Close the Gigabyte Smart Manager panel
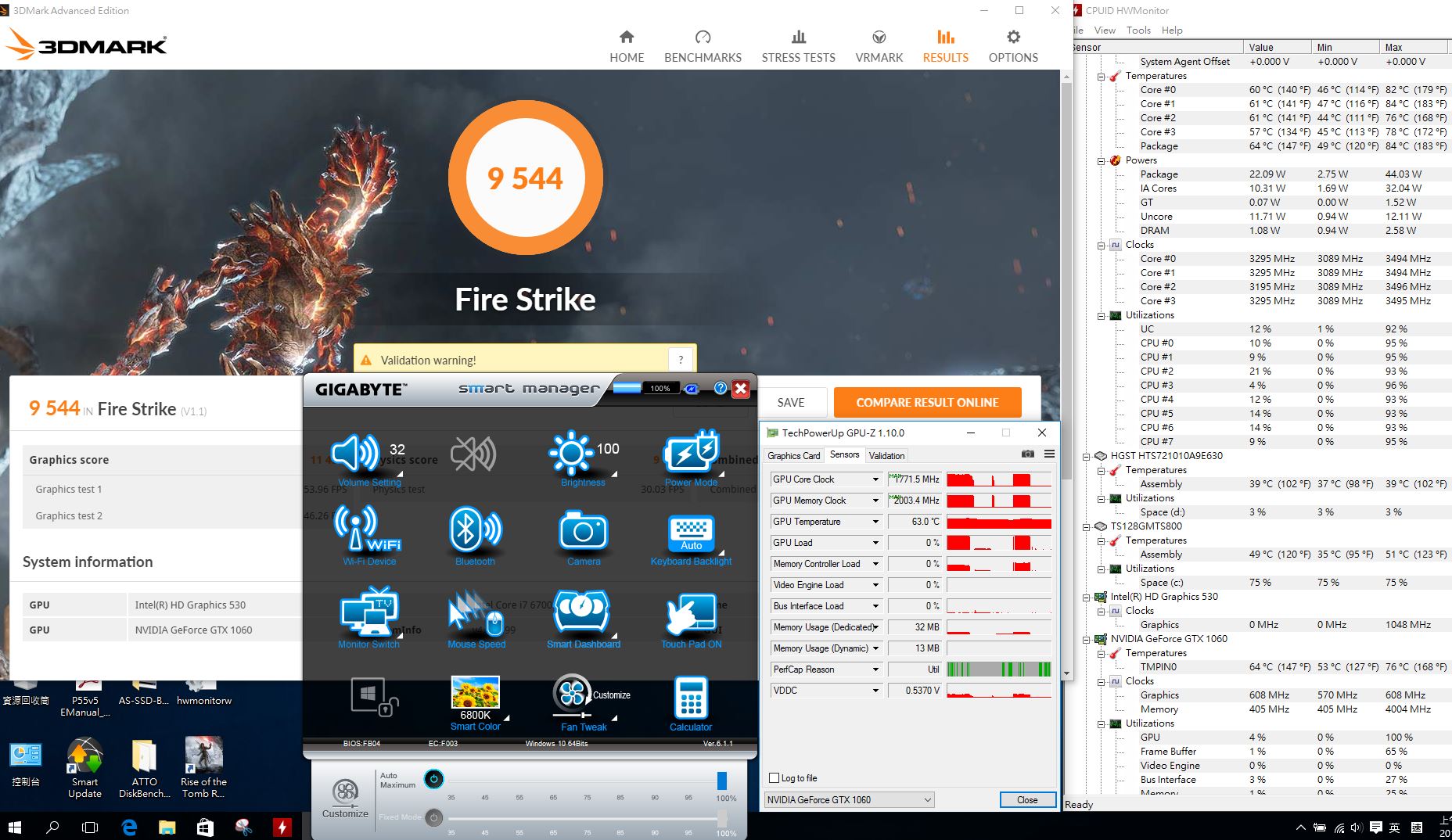 tap(741, 388)
